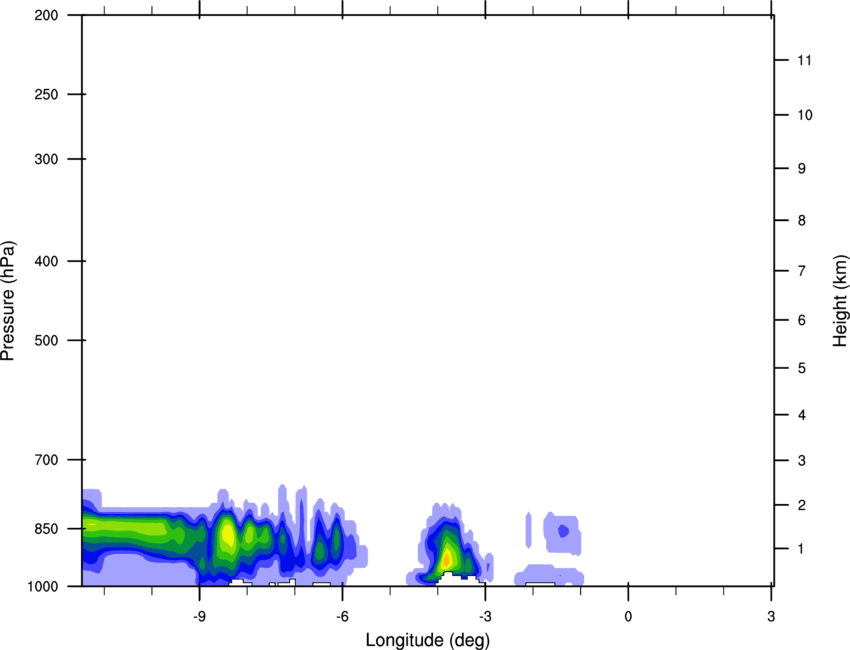850x650 pixels.
Task: Pick the 2 km height label
Action: (x=802, y=505)
